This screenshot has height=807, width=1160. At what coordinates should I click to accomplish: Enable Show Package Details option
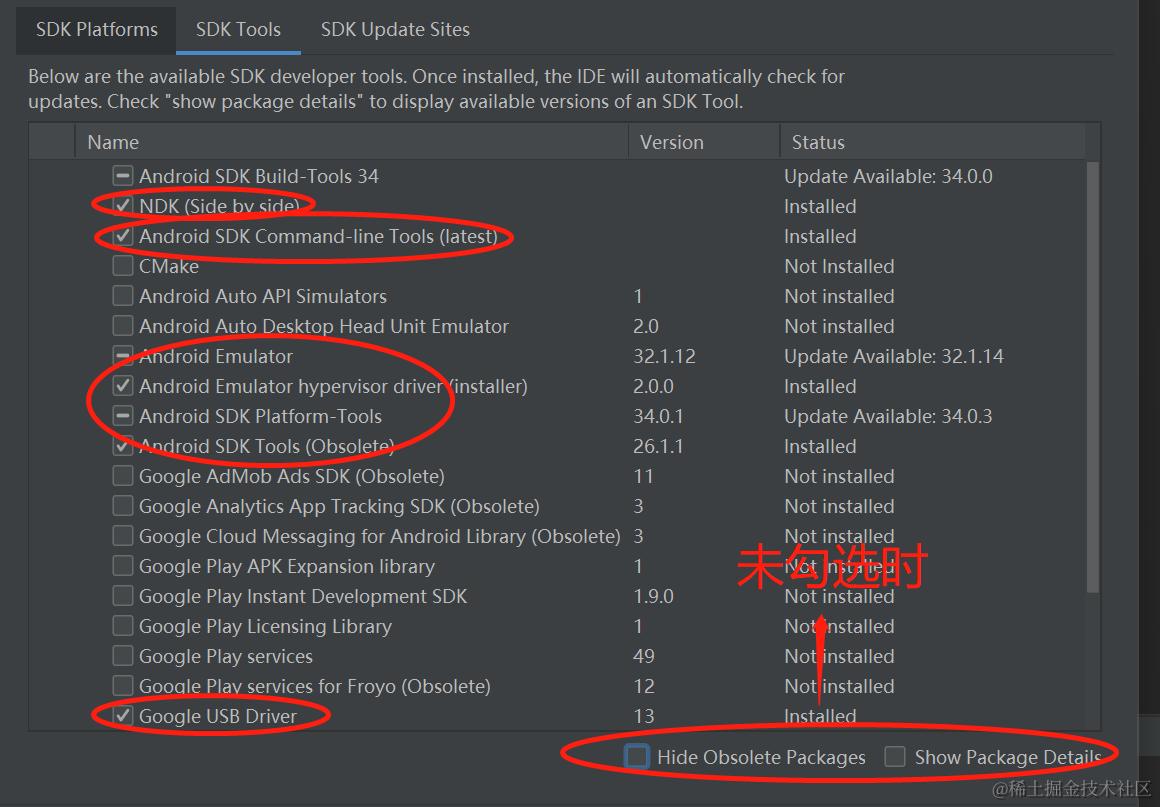[x=895, y=757]
